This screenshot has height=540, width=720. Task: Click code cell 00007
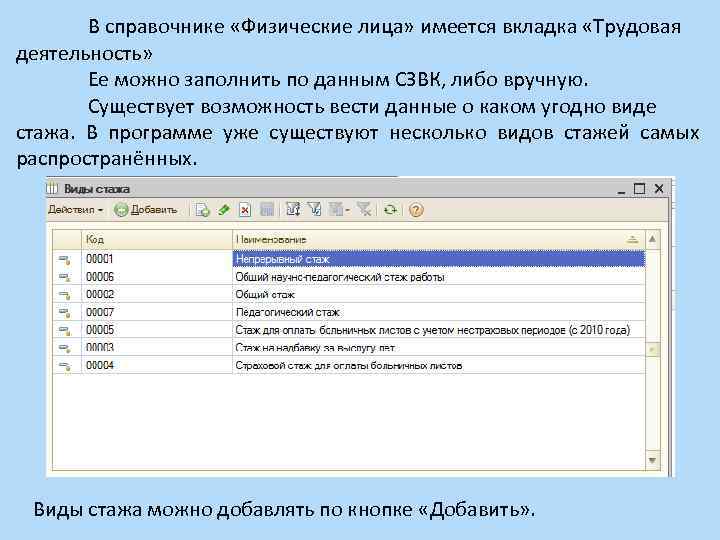coord(157,312)
